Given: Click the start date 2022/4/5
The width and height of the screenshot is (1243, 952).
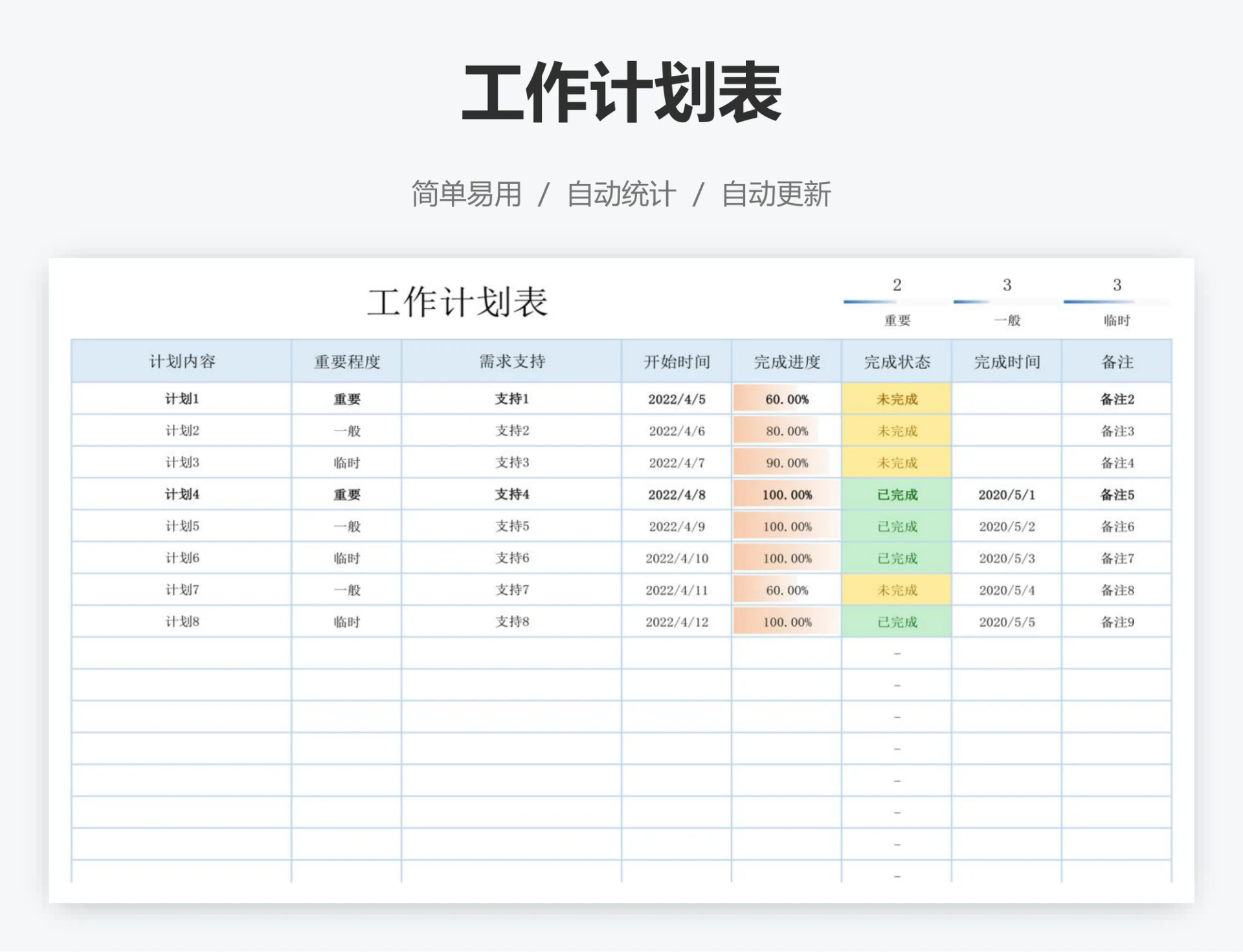Looking at the screenshot, I should (x=676, y=399).
